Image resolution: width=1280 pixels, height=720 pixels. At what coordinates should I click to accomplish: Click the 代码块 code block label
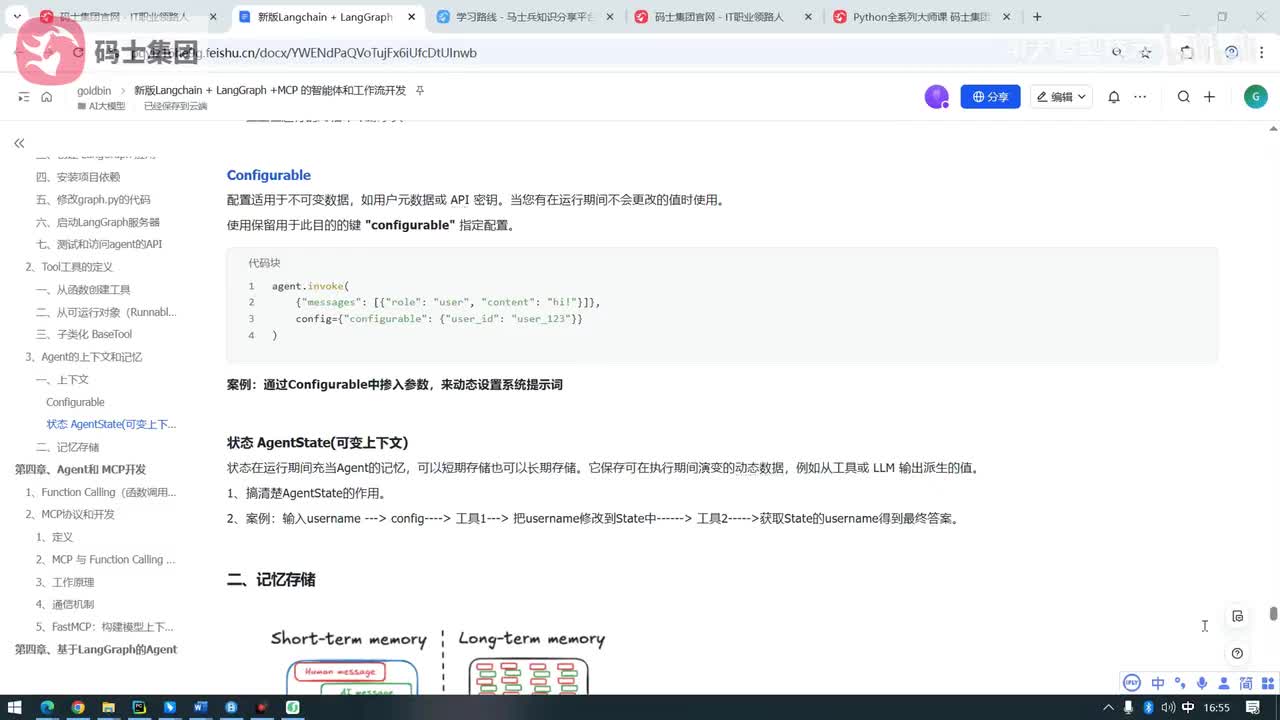pyautogui.click(x=264, y=262)
